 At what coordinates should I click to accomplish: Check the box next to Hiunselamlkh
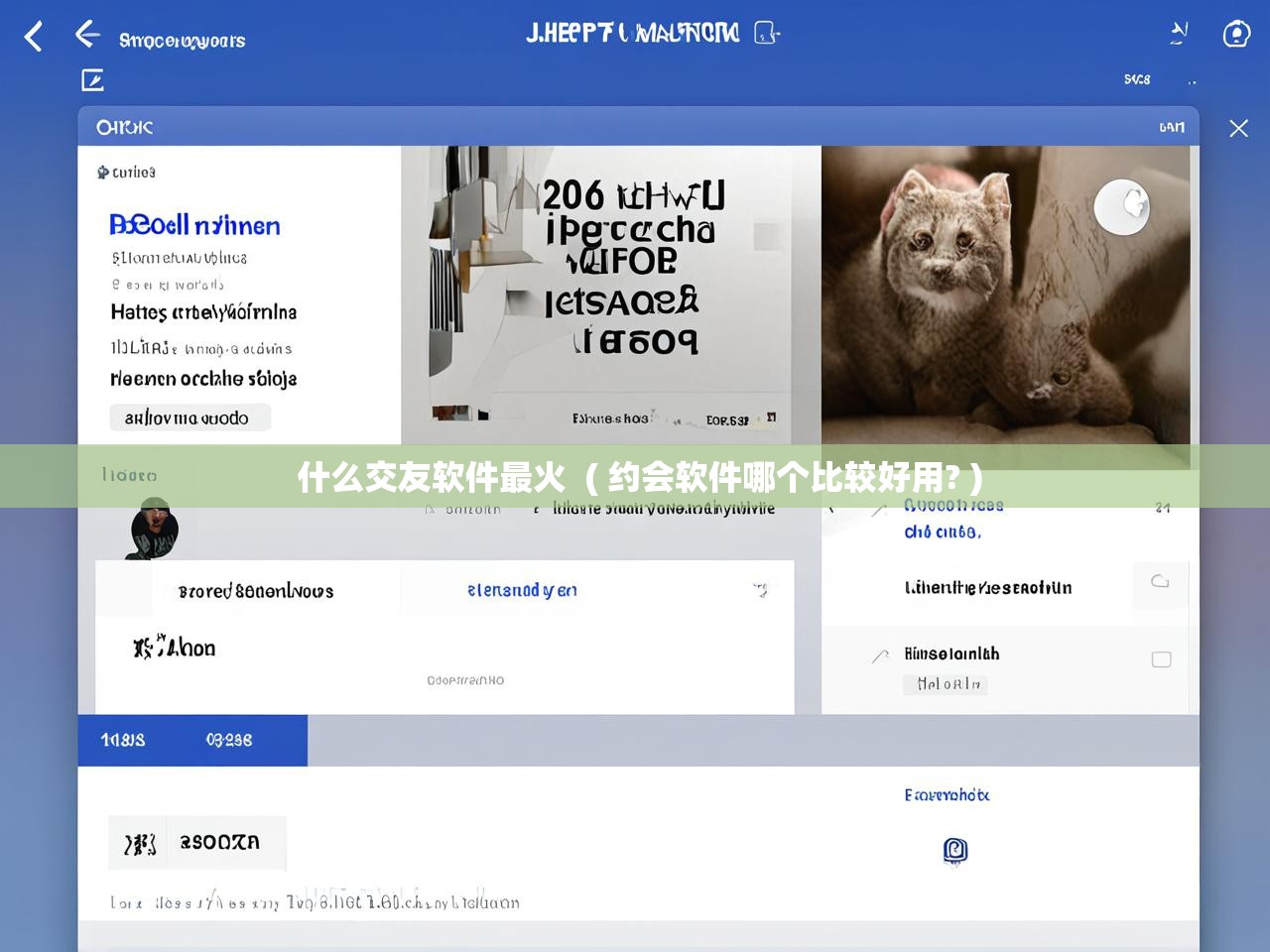(1161, 658)
